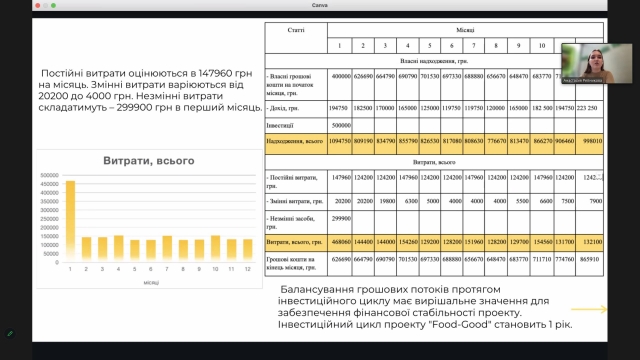The width and height of the screenshot is (640, 360).
Task: Select the "132100" expenses total cell
Action: (589, 242)
